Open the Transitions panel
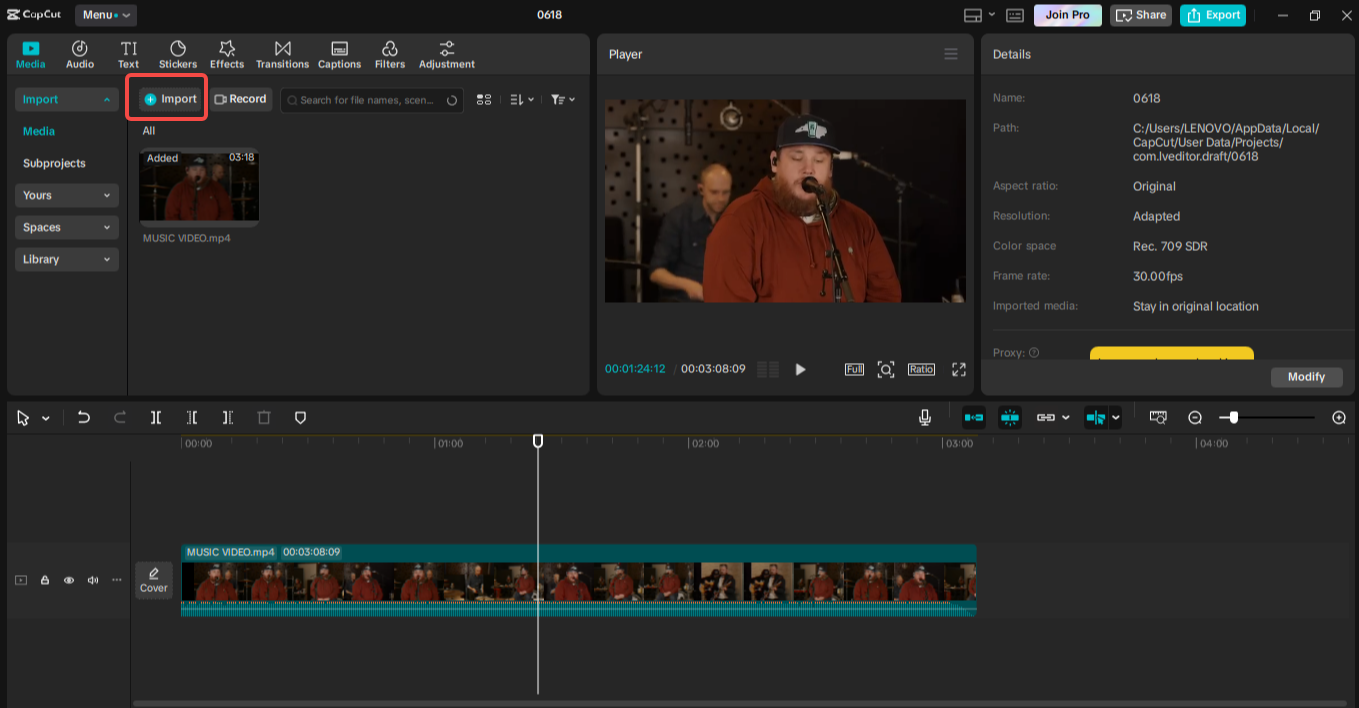 282,54
